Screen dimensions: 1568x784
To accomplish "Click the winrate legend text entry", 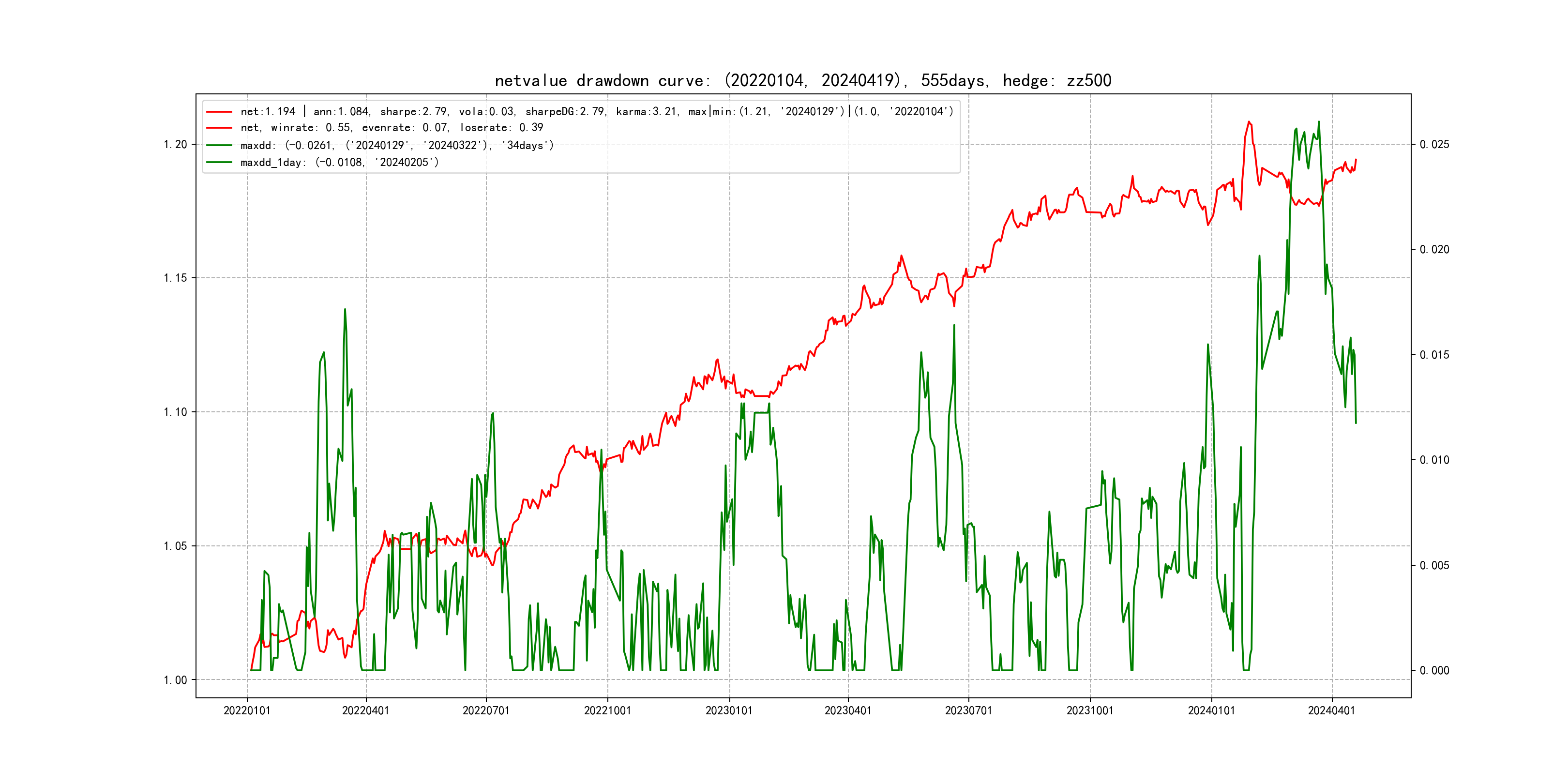I will tap(392, 128).
